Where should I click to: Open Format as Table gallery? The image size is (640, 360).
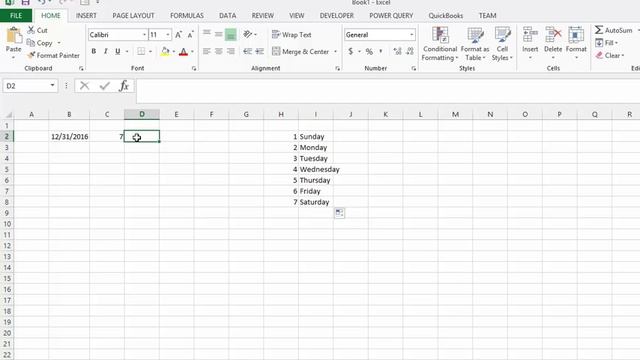(x=475, y=44)
